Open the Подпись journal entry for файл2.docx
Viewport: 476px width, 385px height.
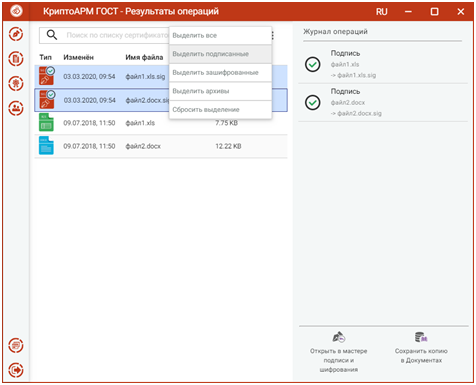(383, 102)
